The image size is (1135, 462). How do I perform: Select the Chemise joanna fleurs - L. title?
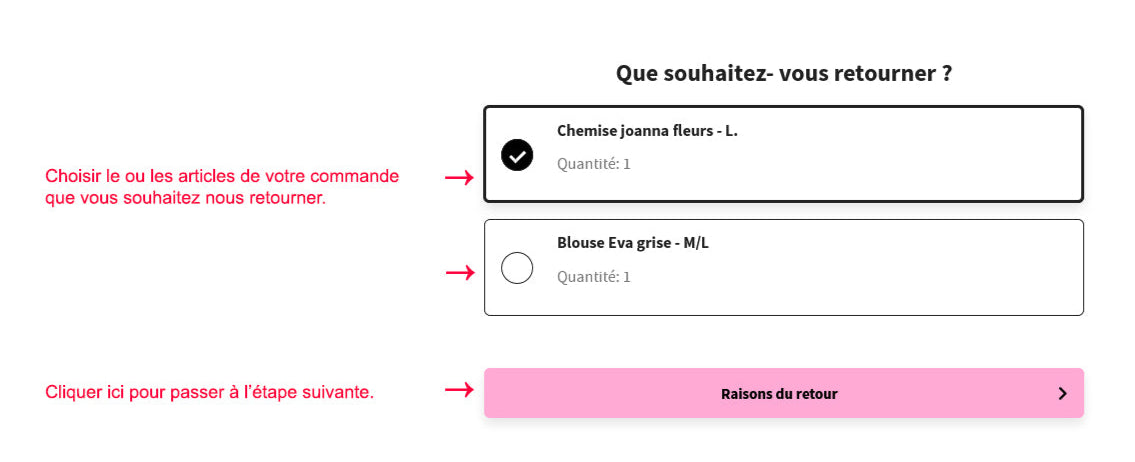(x=647, y=131)
